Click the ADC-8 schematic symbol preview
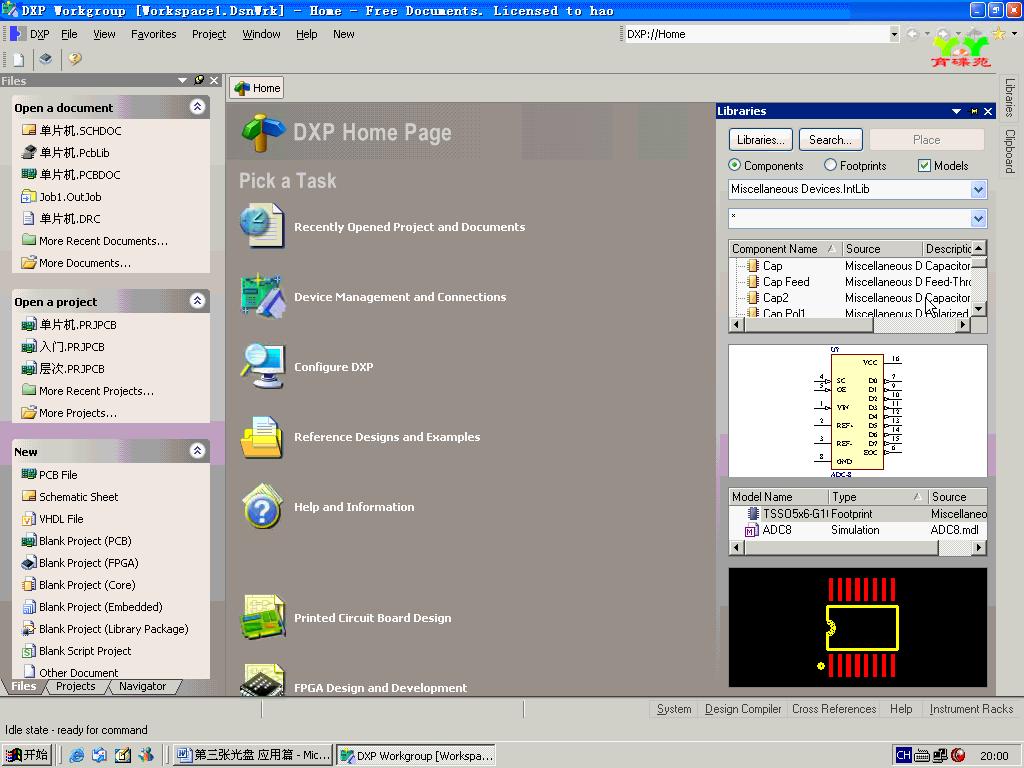 857,411
